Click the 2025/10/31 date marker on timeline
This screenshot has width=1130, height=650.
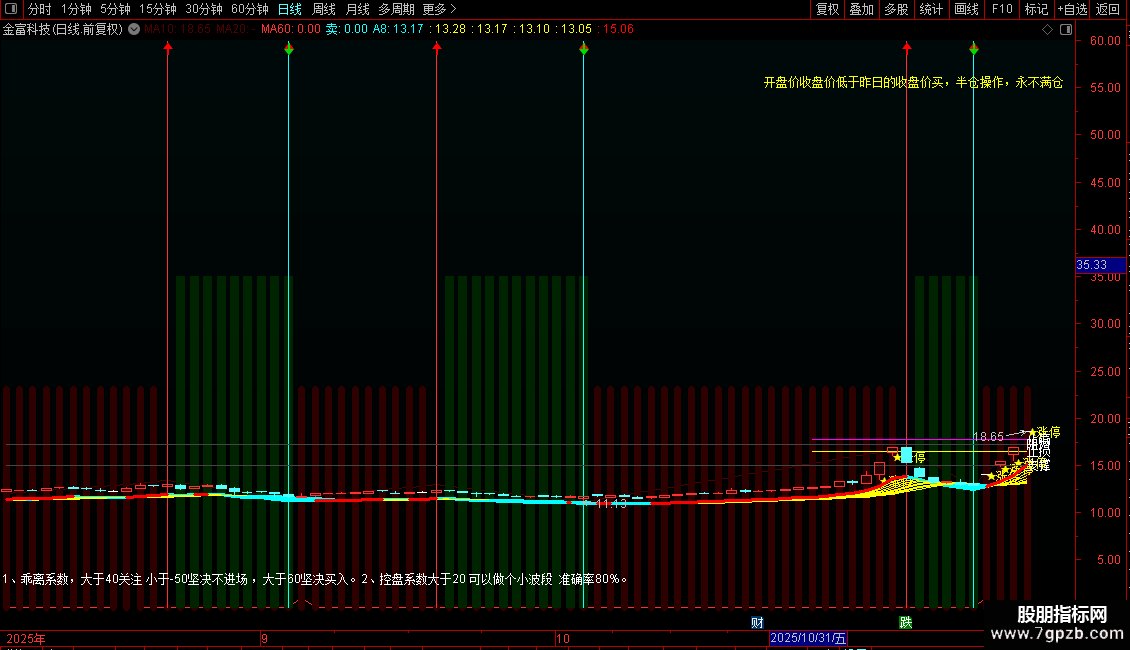(x=808, y=638)
